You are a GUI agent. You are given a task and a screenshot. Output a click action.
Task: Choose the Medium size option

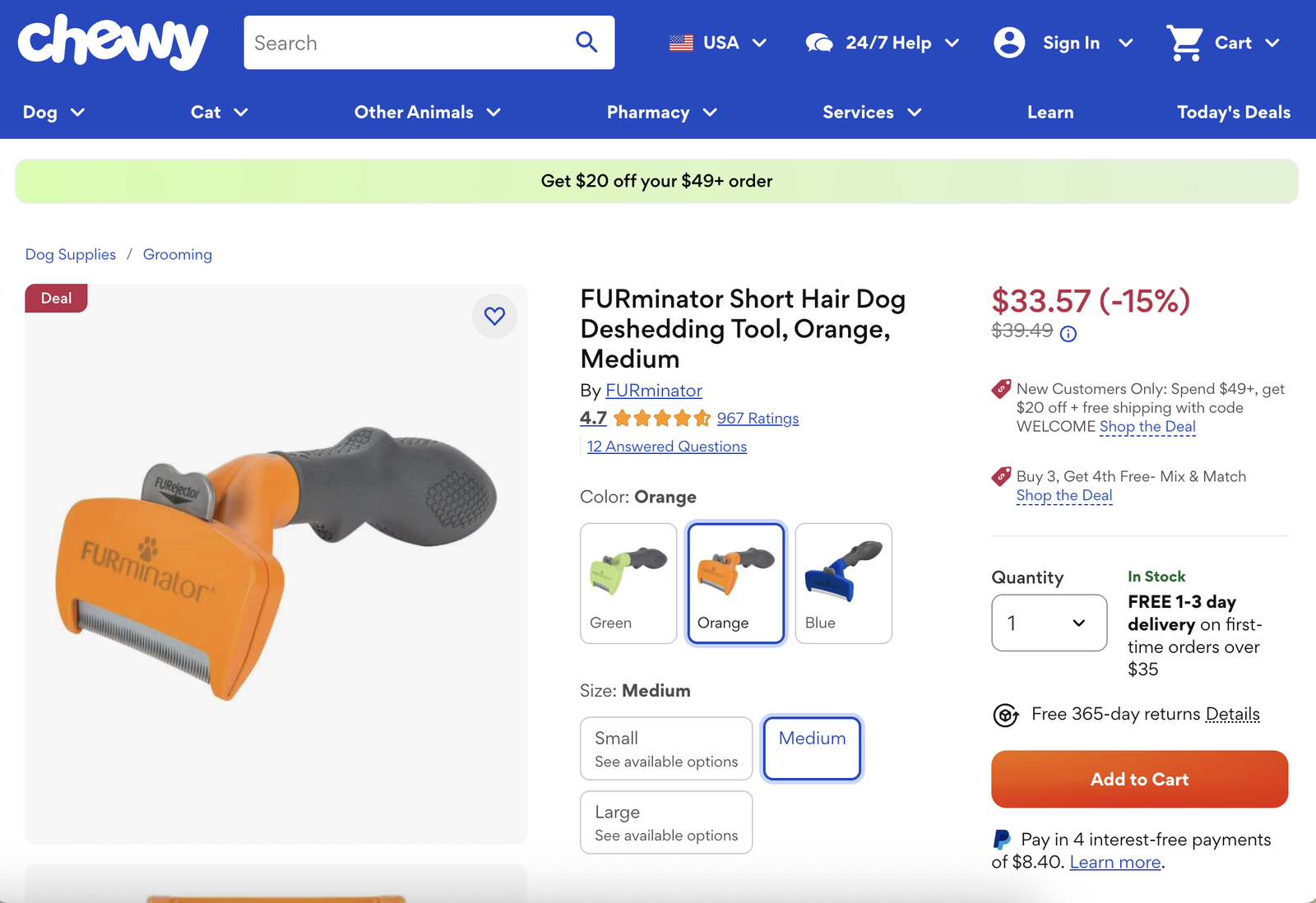click(812, 748)
